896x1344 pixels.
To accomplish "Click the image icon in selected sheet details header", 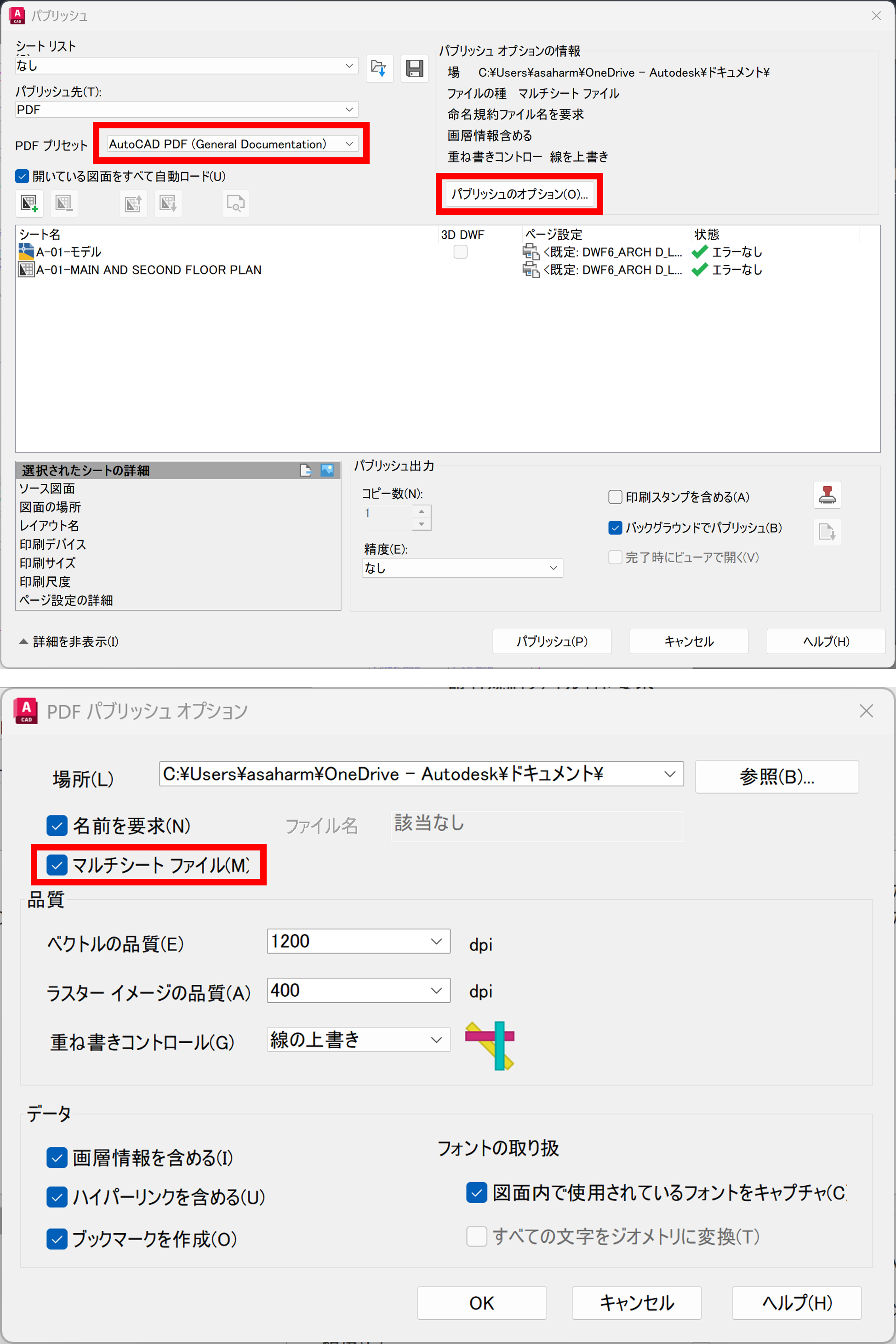I will (x=327, y=471).
